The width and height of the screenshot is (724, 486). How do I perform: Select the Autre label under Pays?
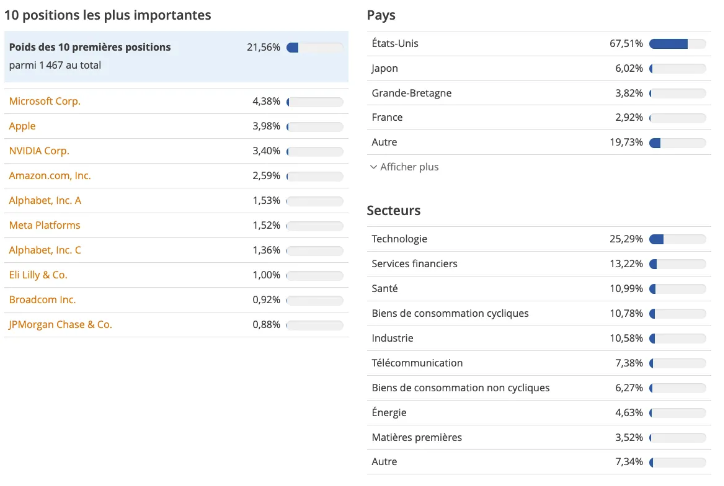pyautogui.click(x=384, y=142)
